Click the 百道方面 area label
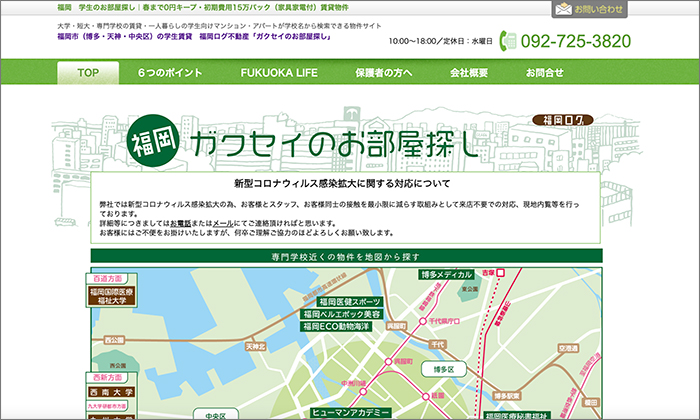Screen dimensions: 700x420 coord(107,279)
